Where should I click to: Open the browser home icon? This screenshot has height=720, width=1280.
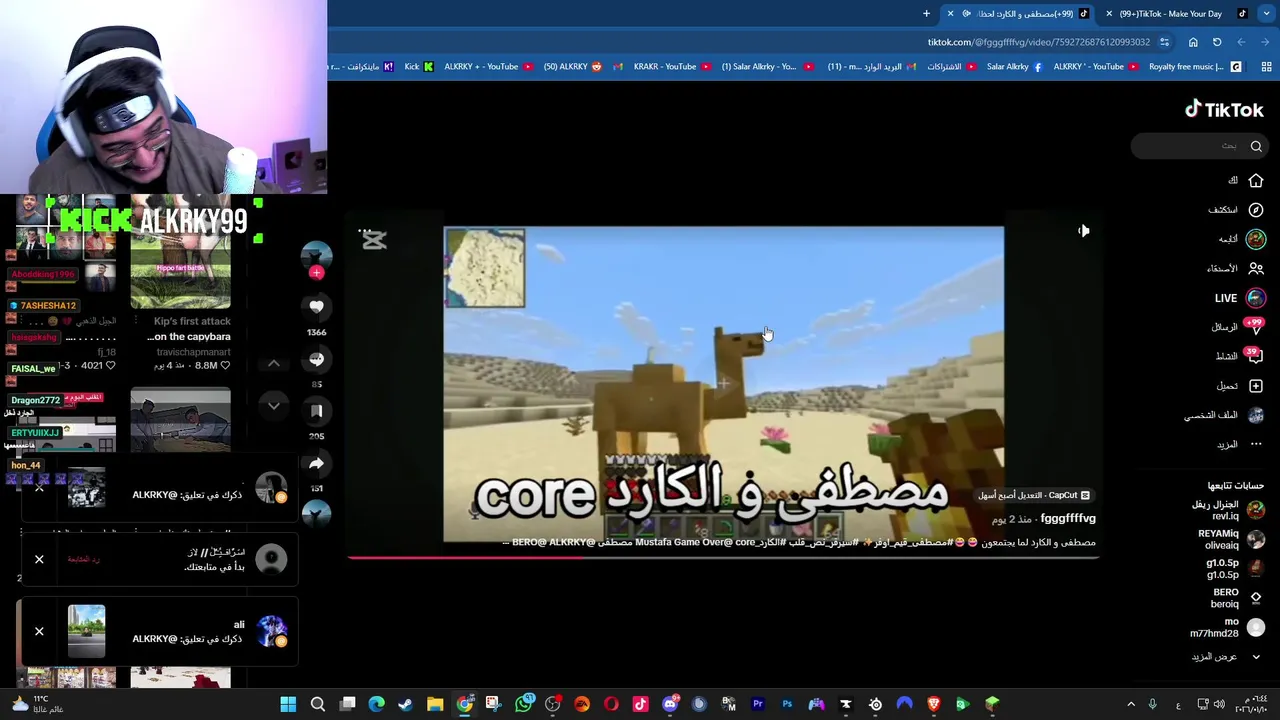click(x=1193, y=42)
